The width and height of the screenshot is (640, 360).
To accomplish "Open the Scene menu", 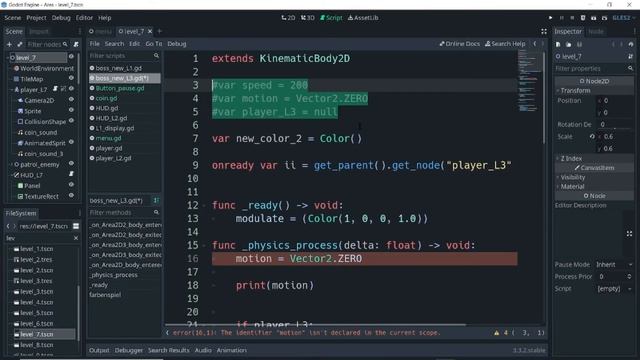I will pyautogui.click(x=13, y=18).
